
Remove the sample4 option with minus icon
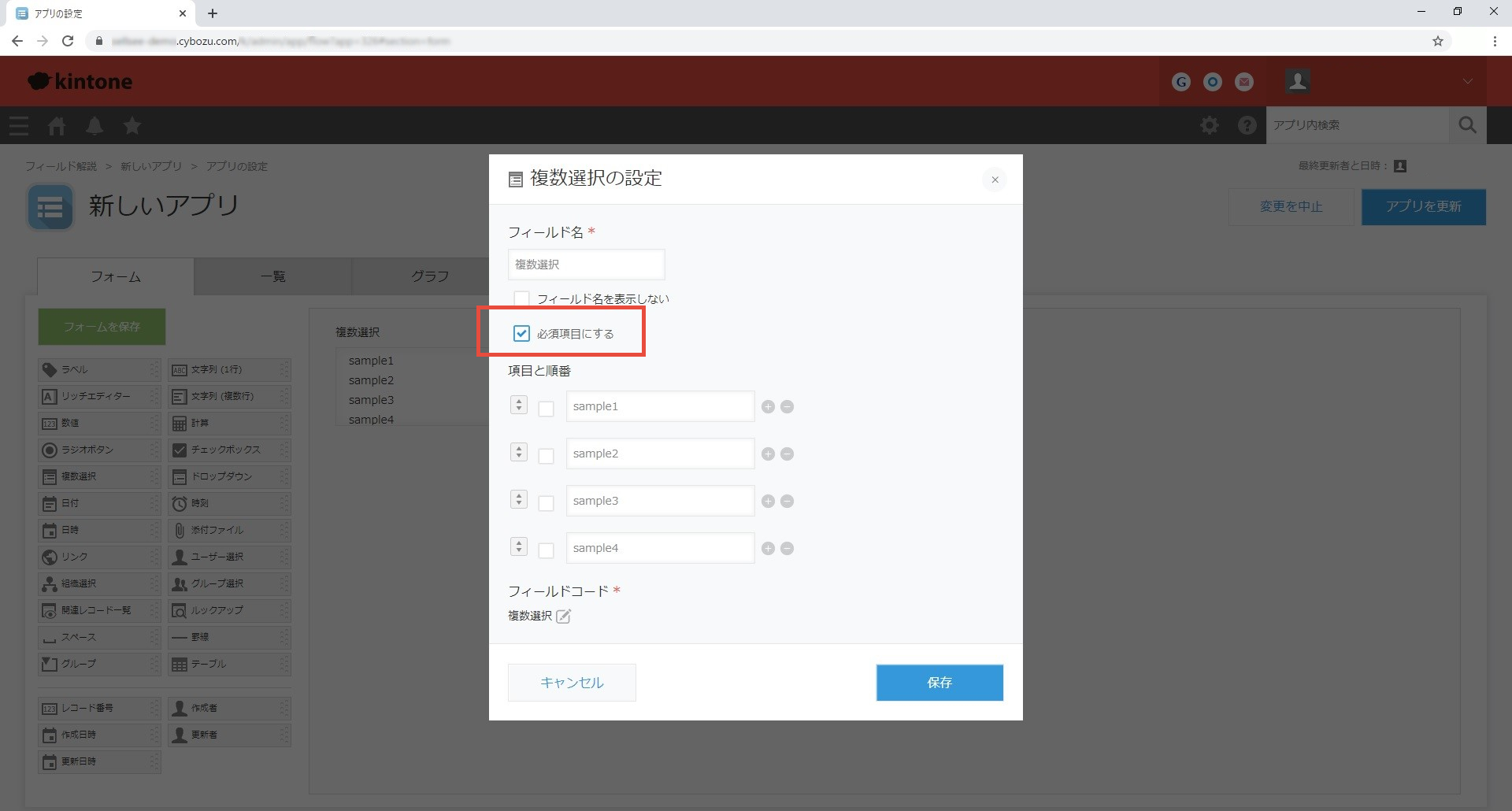click(x=787, y=548)
